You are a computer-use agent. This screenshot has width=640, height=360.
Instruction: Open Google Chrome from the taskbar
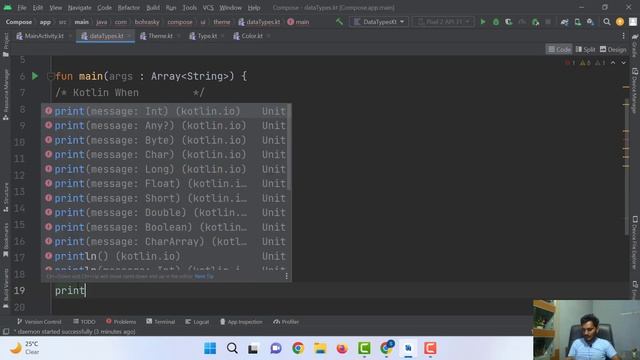click(x=298, y=348)
